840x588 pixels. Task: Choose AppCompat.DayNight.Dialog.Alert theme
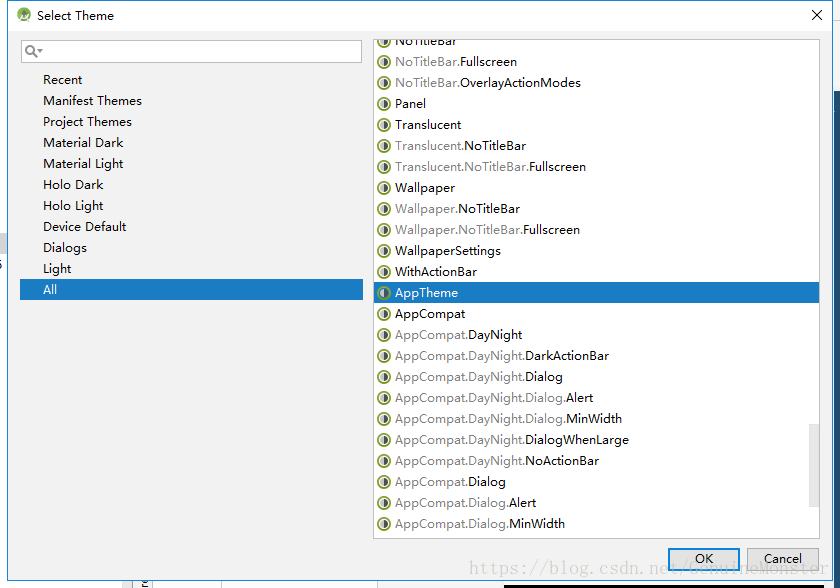(x=596, y=398)
